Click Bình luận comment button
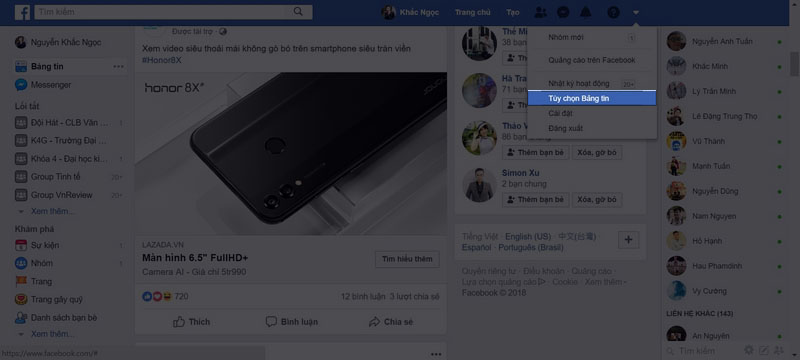 click(x=291, y=322)
